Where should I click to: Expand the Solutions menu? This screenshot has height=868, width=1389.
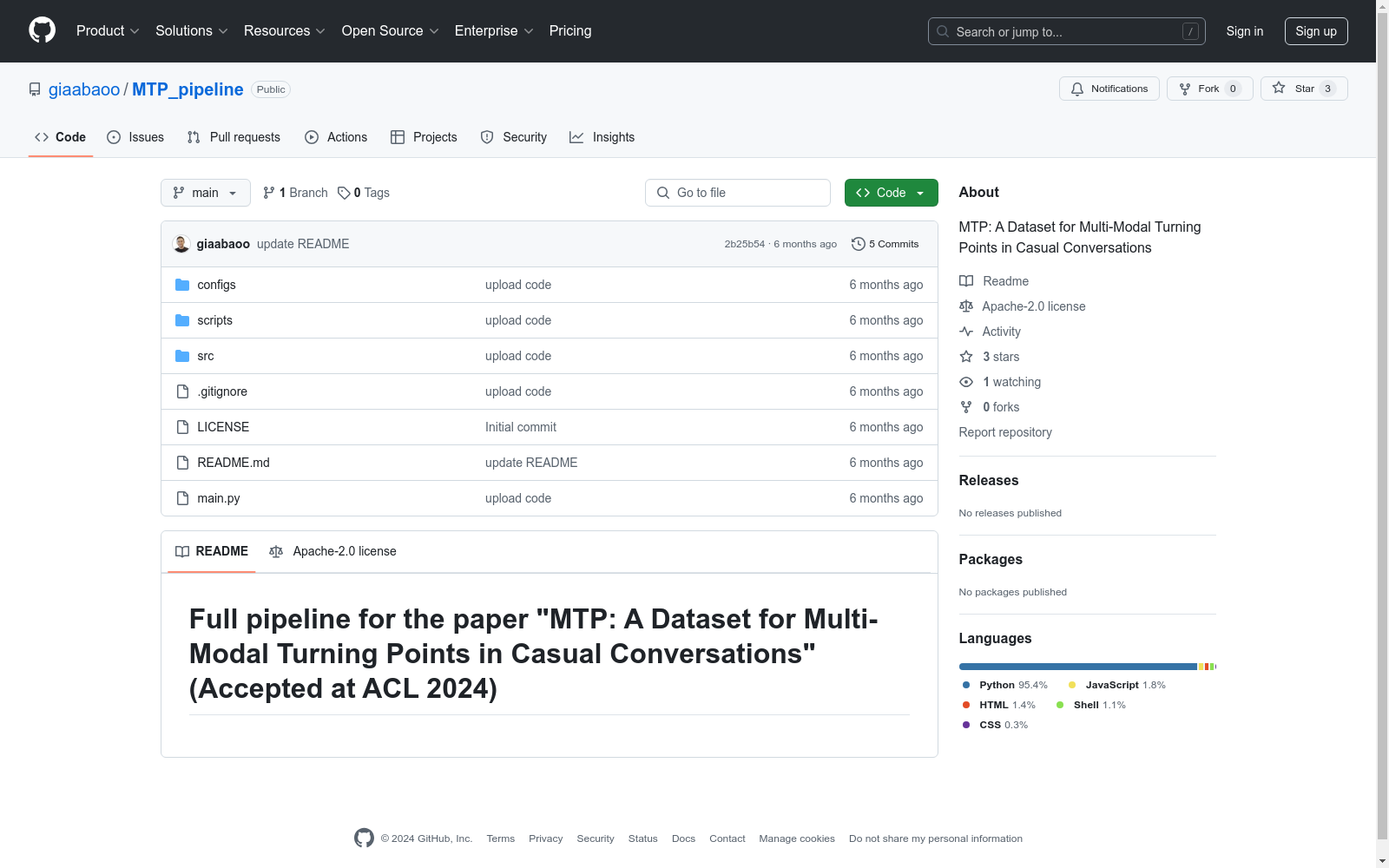(192, 31)
